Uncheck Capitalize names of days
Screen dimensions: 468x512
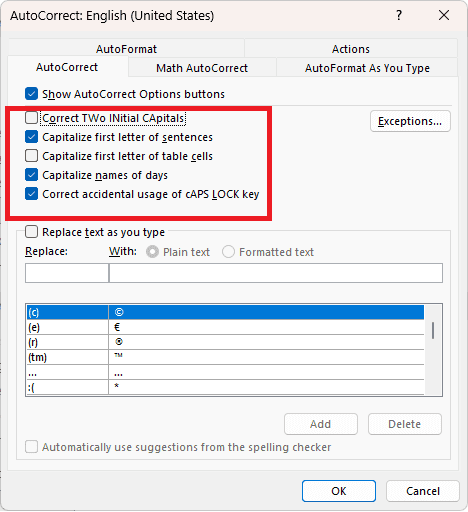coord(31,175)
